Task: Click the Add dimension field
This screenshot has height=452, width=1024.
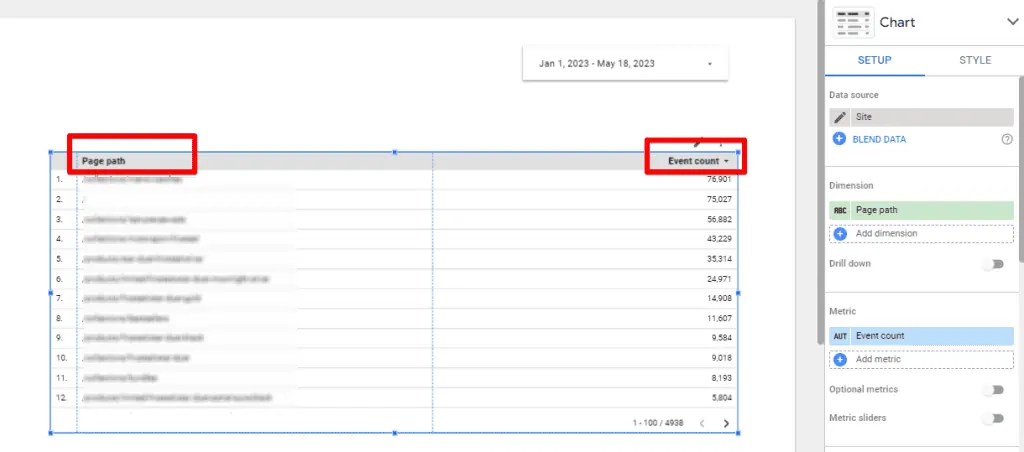Action: pyautogui.click(x=922, y=233)
